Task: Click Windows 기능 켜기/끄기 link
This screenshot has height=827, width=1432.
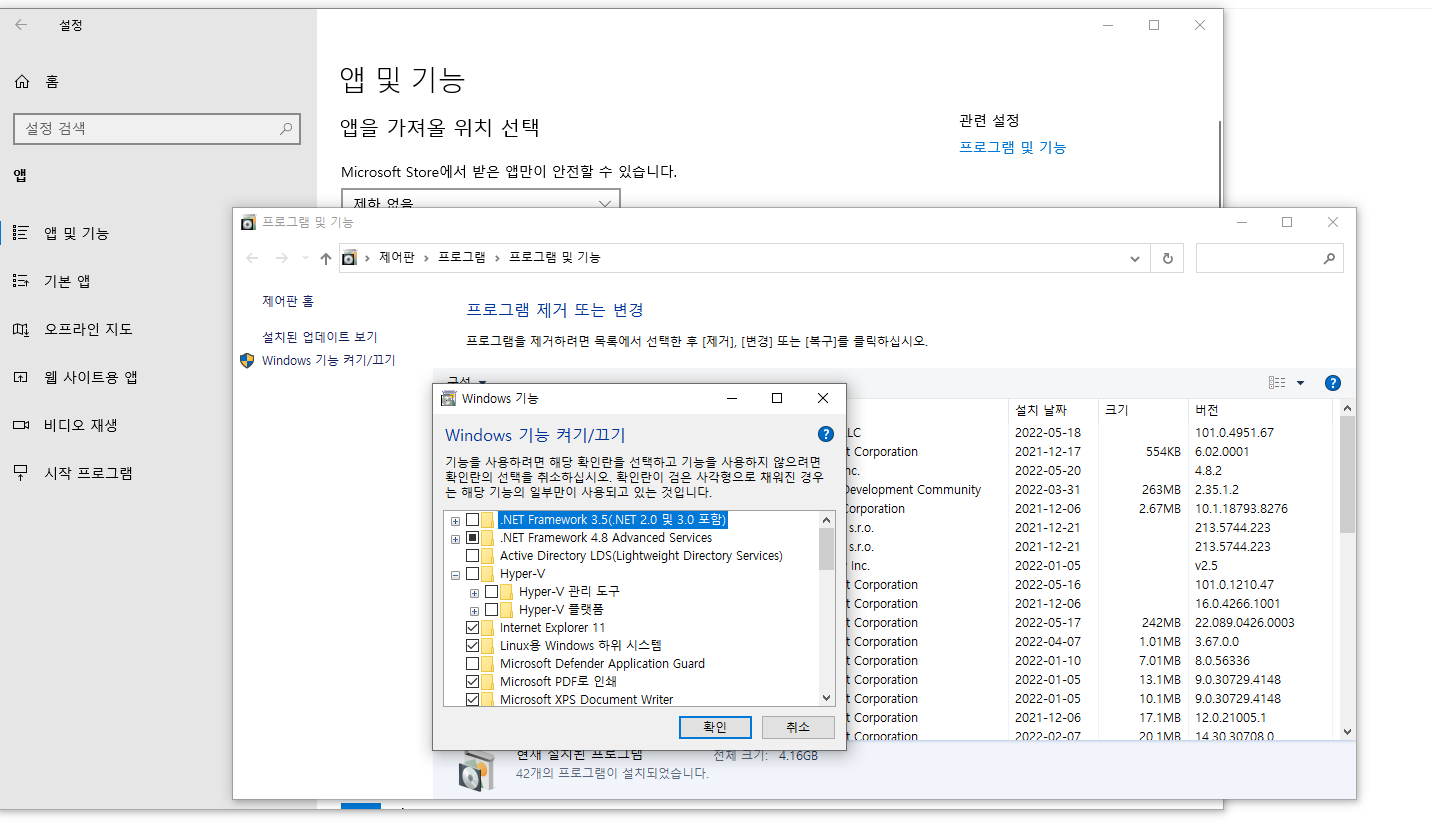Action: 328,360
